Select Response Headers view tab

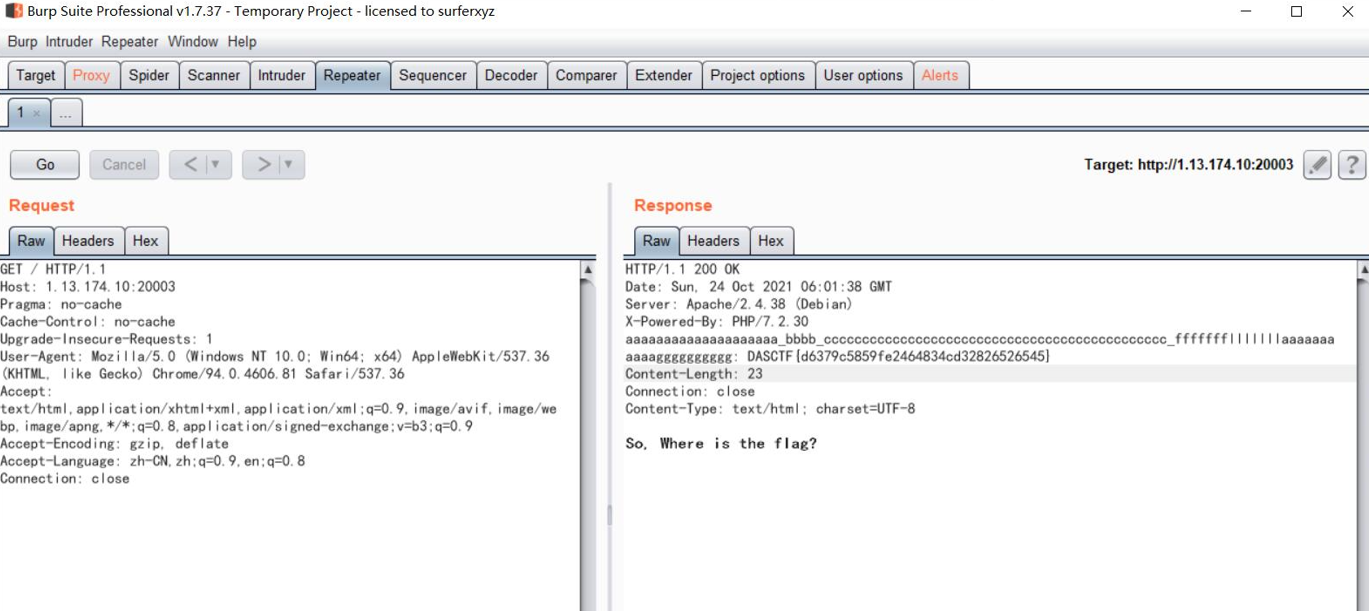714,241
